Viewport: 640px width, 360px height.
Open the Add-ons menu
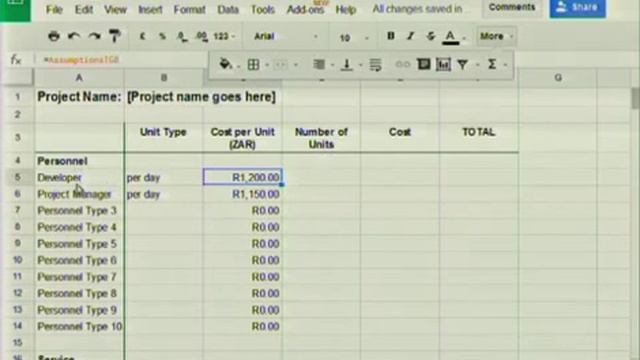point(305,9)
